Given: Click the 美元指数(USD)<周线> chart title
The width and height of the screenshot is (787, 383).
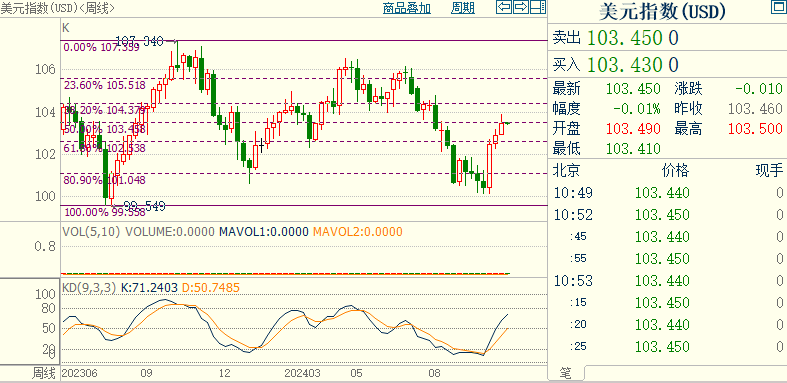Looking at the screenshot, I should pyautogui.click(x=57, y=8).
